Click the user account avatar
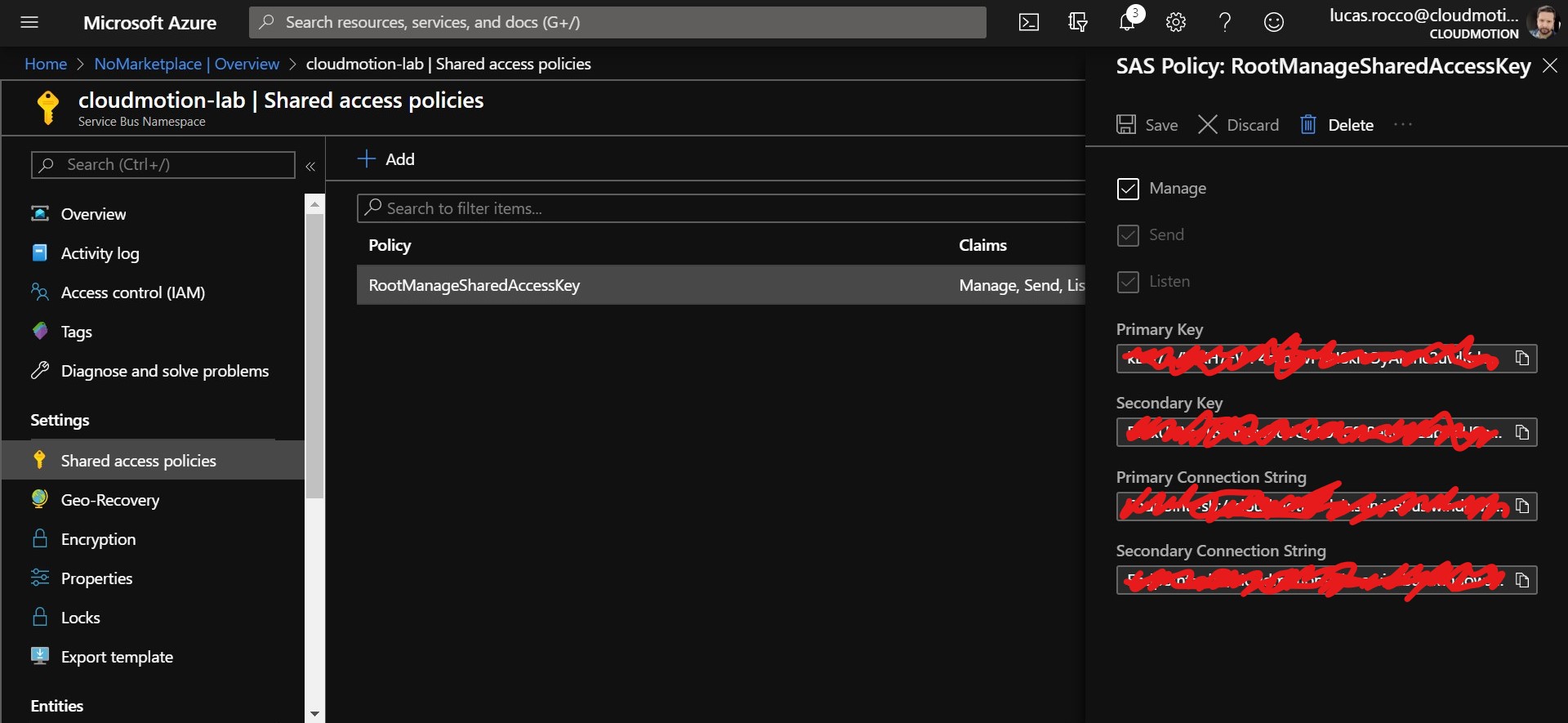Viewport: 1568px width, 723px height. coord(1543,22)
